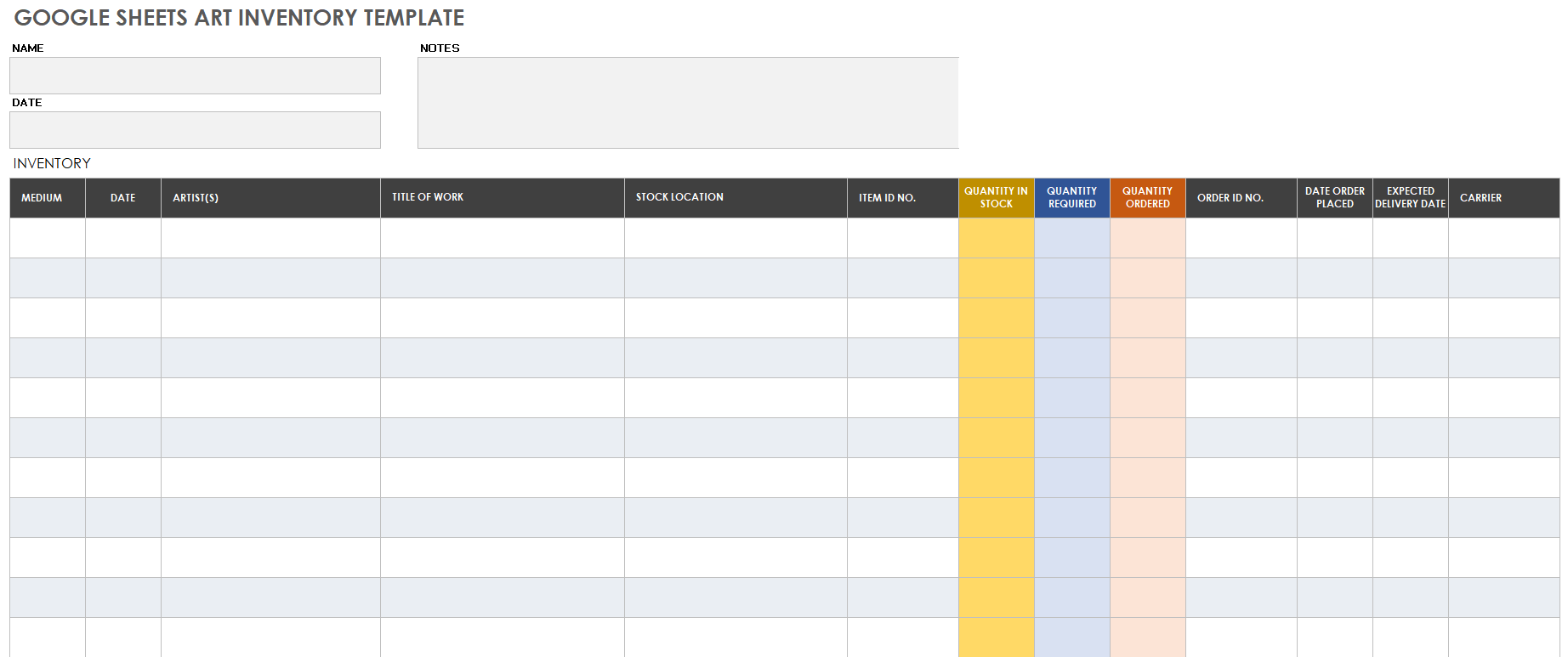Select the MEDIUM column header
Viewport: 1568px width, 657px height.
48,198
